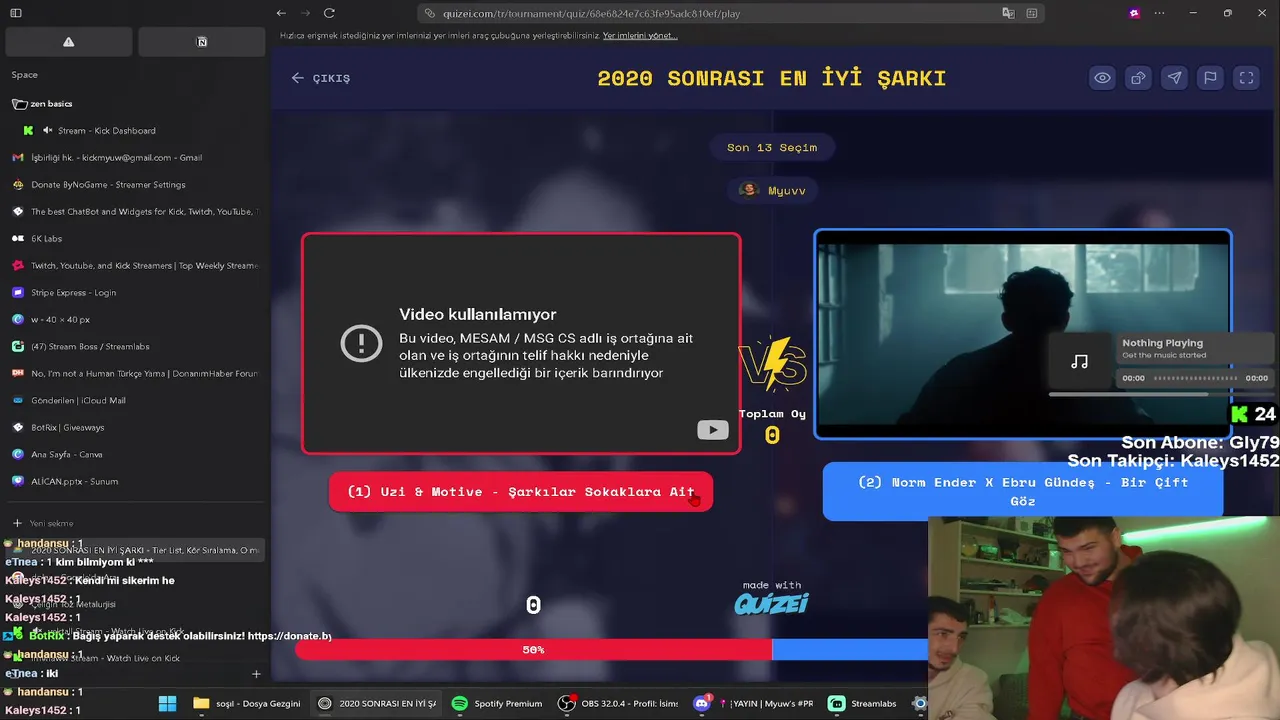Switch to Stream - Kick Dashboard tab

point(107,131)
